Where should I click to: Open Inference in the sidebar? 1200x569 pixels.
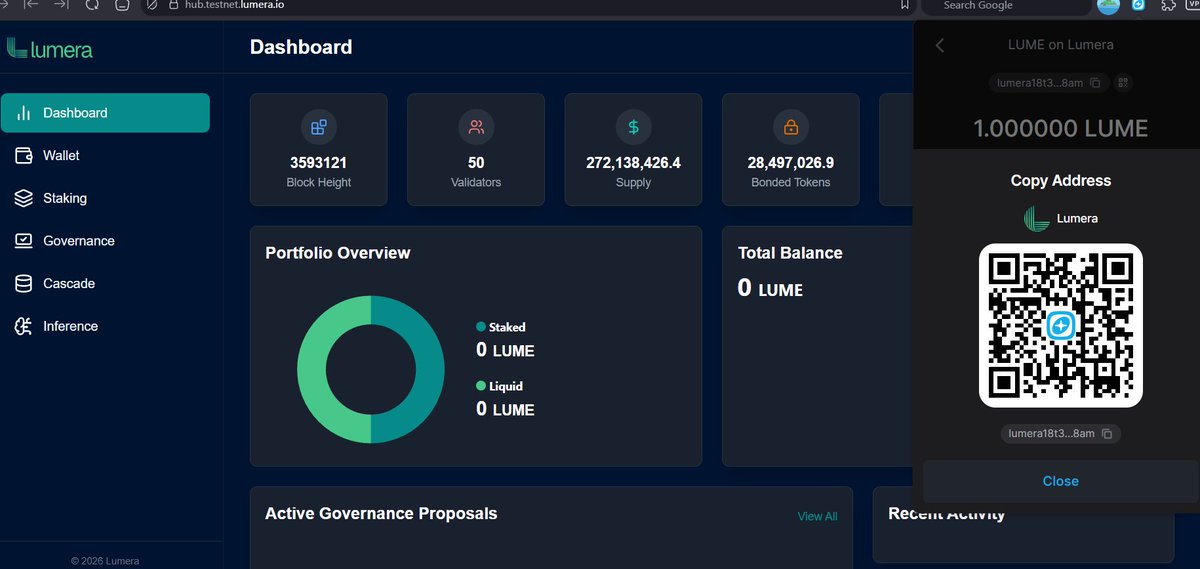(105, 326)
